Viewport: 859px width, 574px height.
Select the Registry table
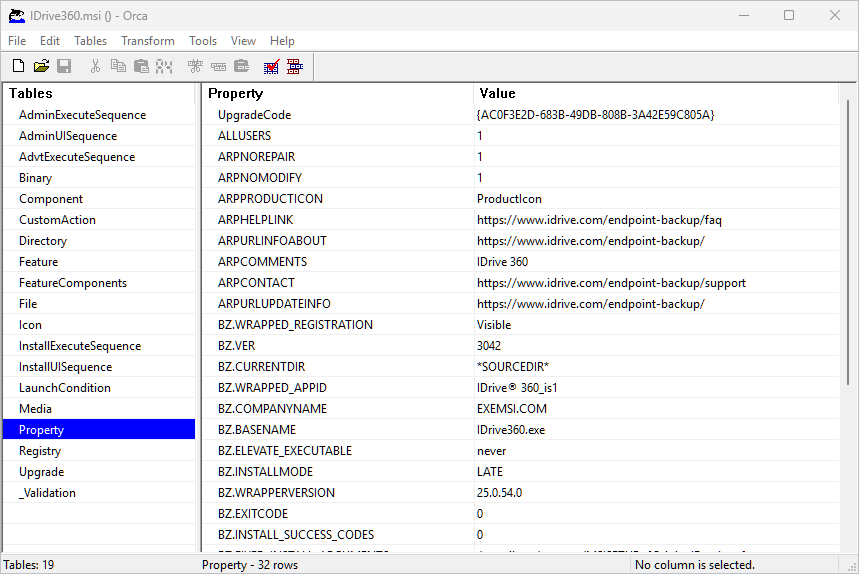coord(40,451)
